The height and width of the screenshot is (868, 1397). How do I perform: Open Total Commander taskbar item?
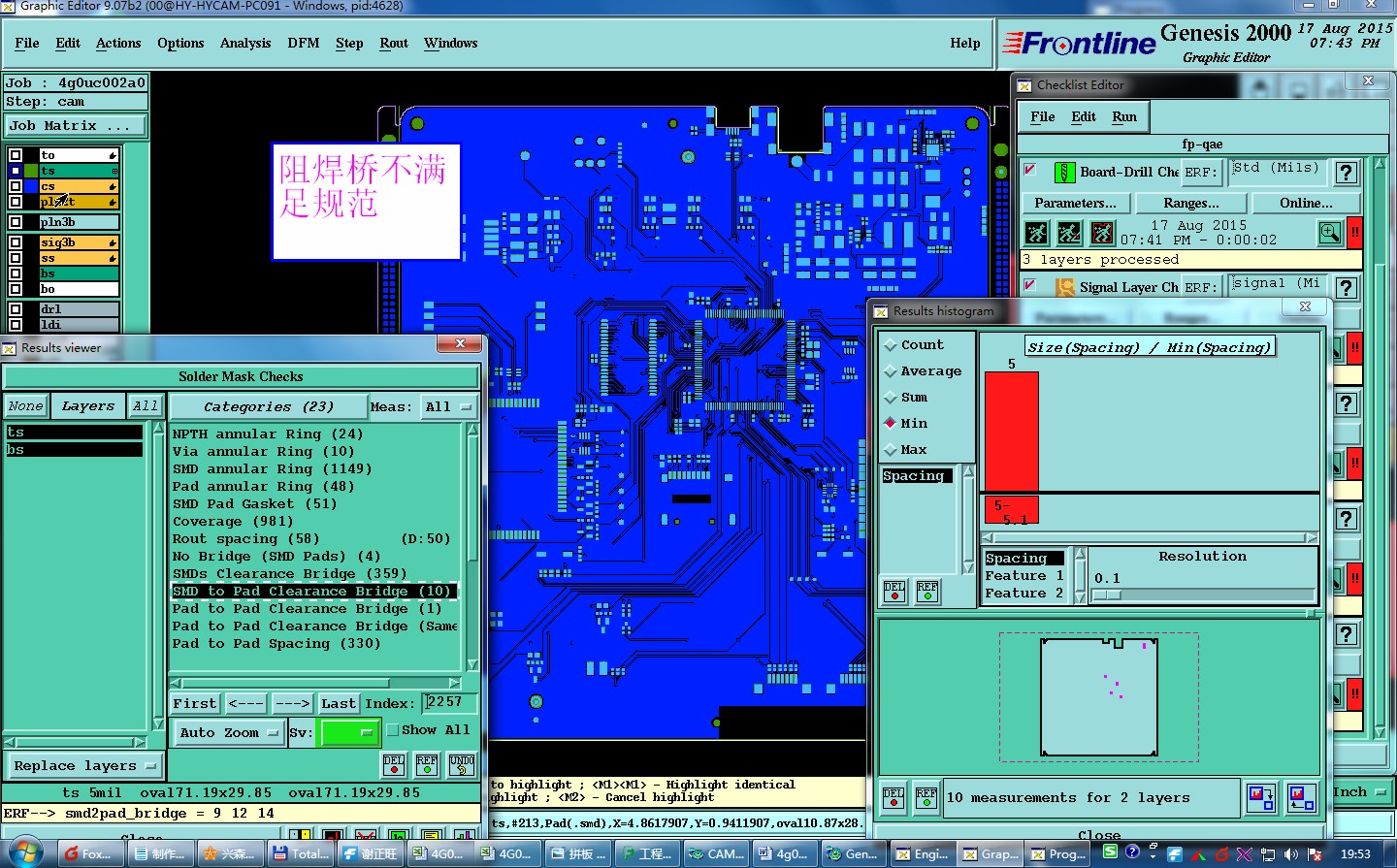coord(302,853)
